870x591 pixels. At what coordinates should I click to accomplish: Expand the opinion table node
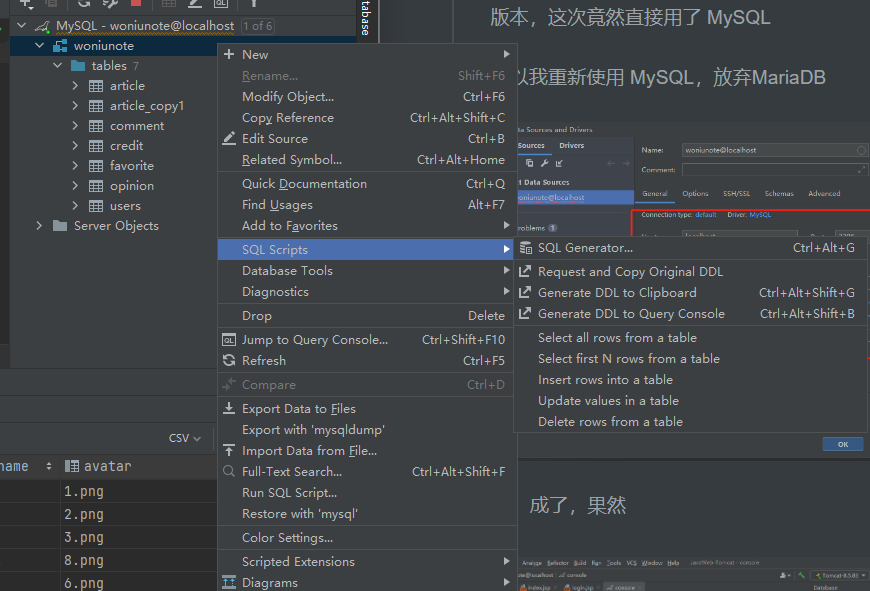coord(75,185)
